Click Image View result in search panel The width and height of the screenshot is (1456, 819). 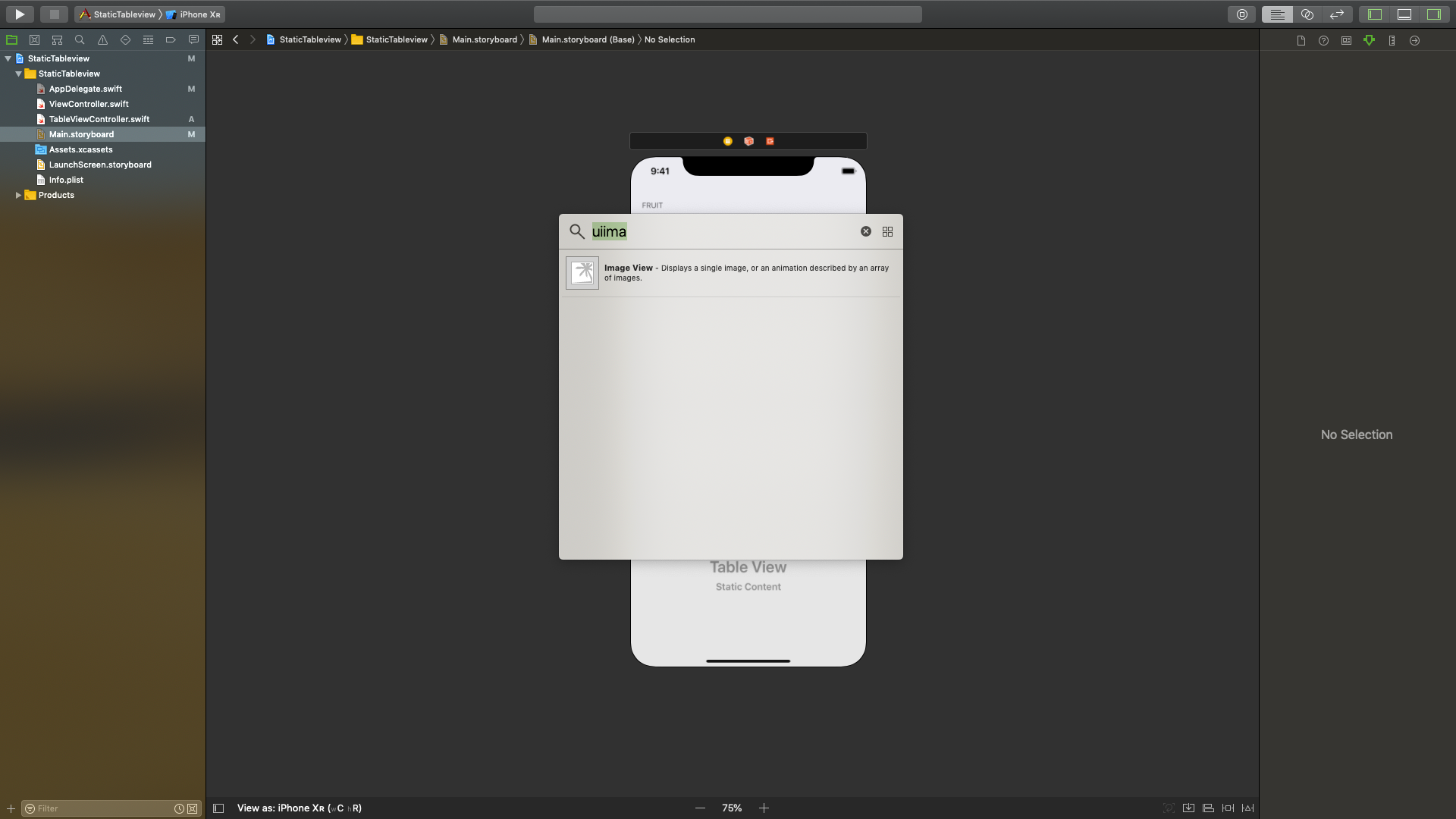pos(730,272)
